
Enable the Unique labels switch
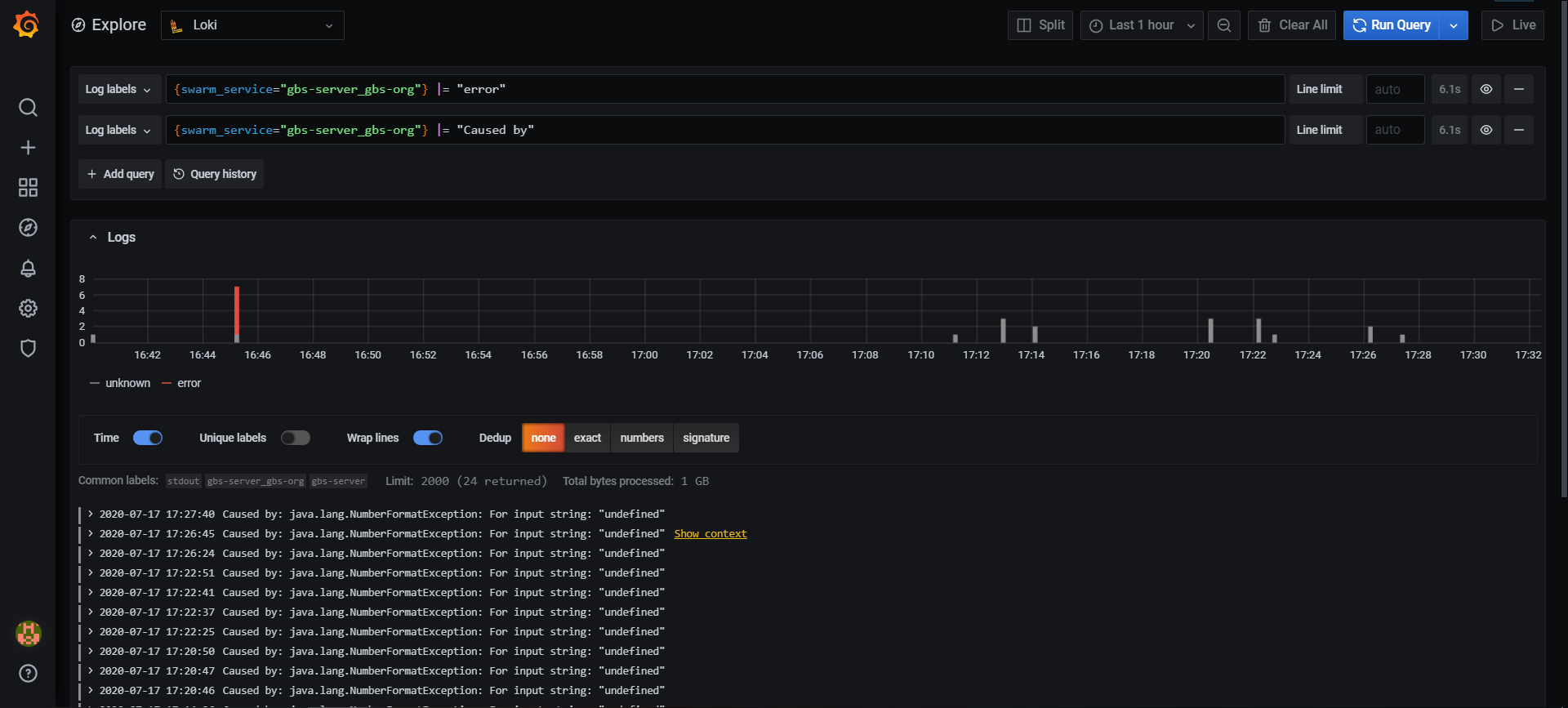click(295, 438)
